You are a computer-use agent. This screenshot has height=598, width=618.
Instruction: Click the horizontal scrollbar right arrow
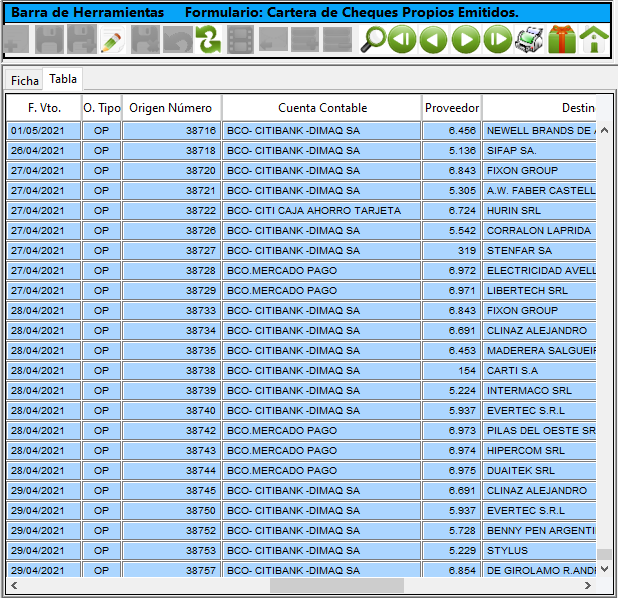(588, 585)
